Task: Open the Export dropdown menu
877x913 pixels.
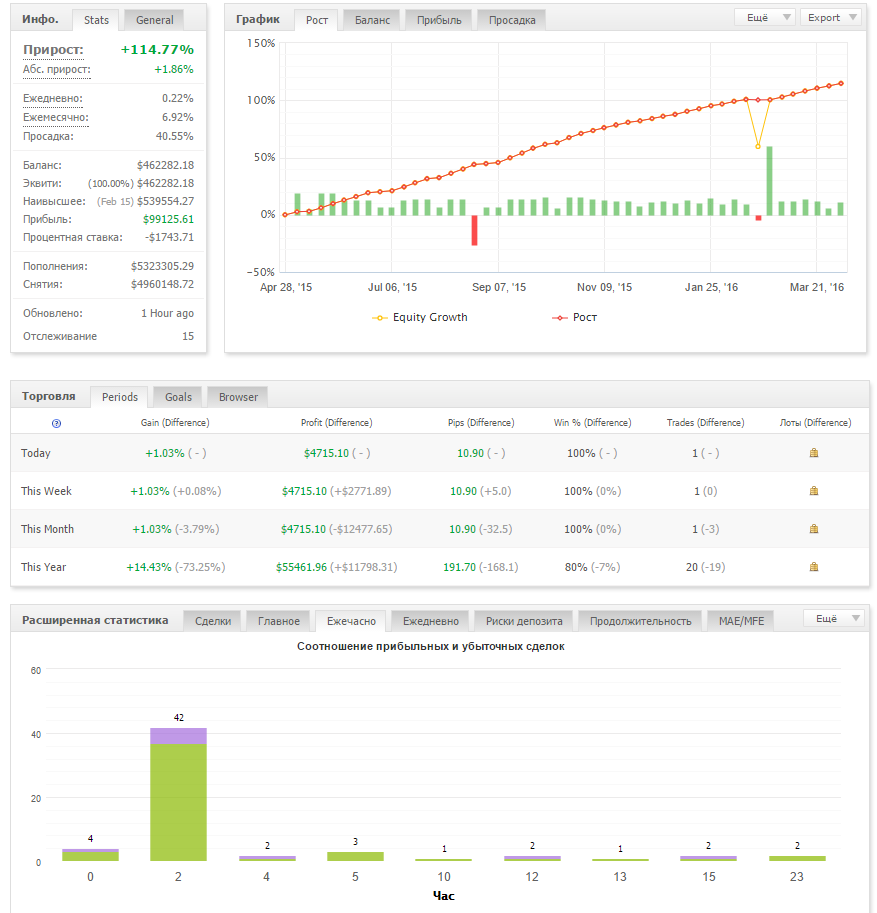Action: pyautogui.click(x=831, y=17)
